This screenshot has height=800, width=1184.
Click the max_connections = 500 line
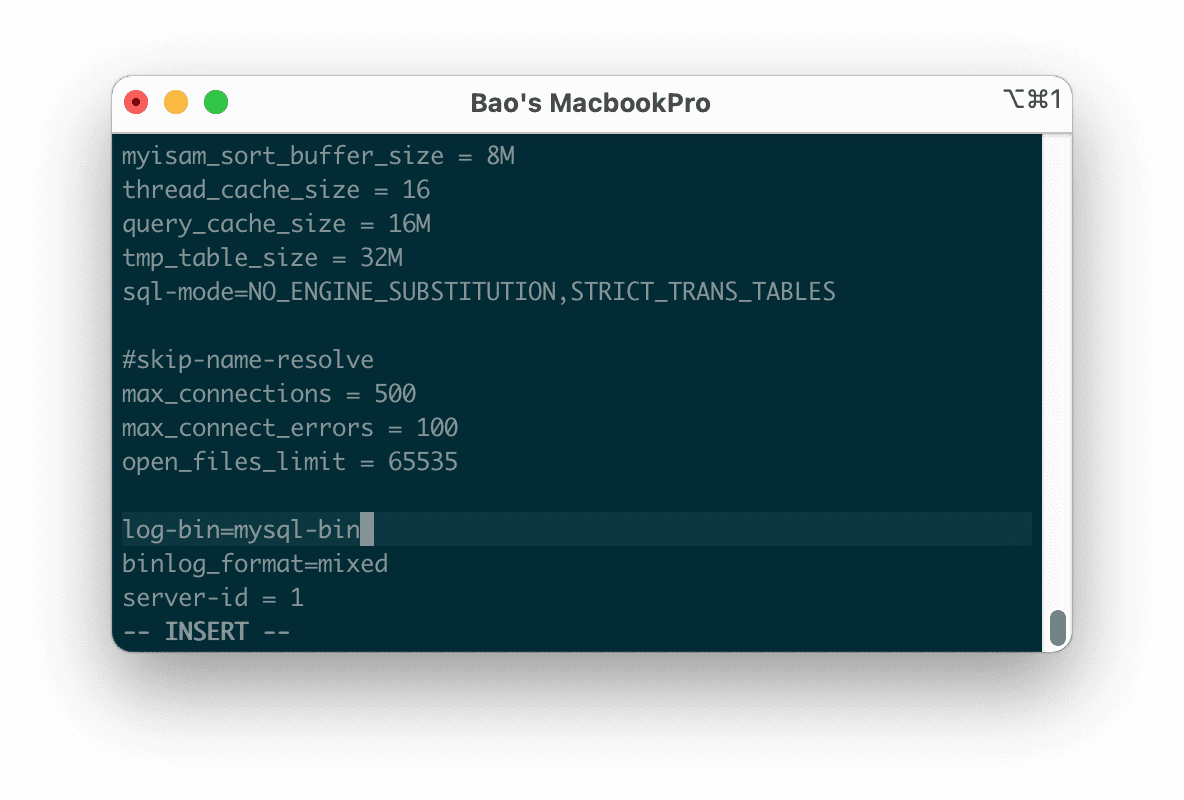269,394
